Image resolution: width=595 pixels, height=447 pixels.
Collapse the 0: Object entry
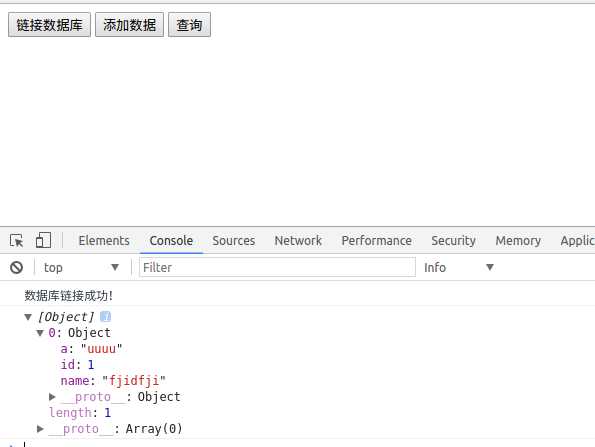point(40,333)
